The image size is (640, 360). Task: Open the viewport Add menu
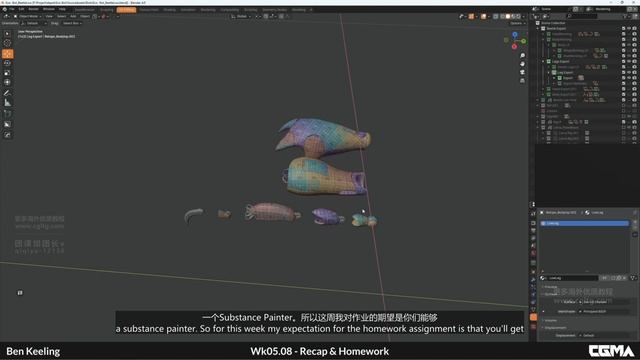73,16
